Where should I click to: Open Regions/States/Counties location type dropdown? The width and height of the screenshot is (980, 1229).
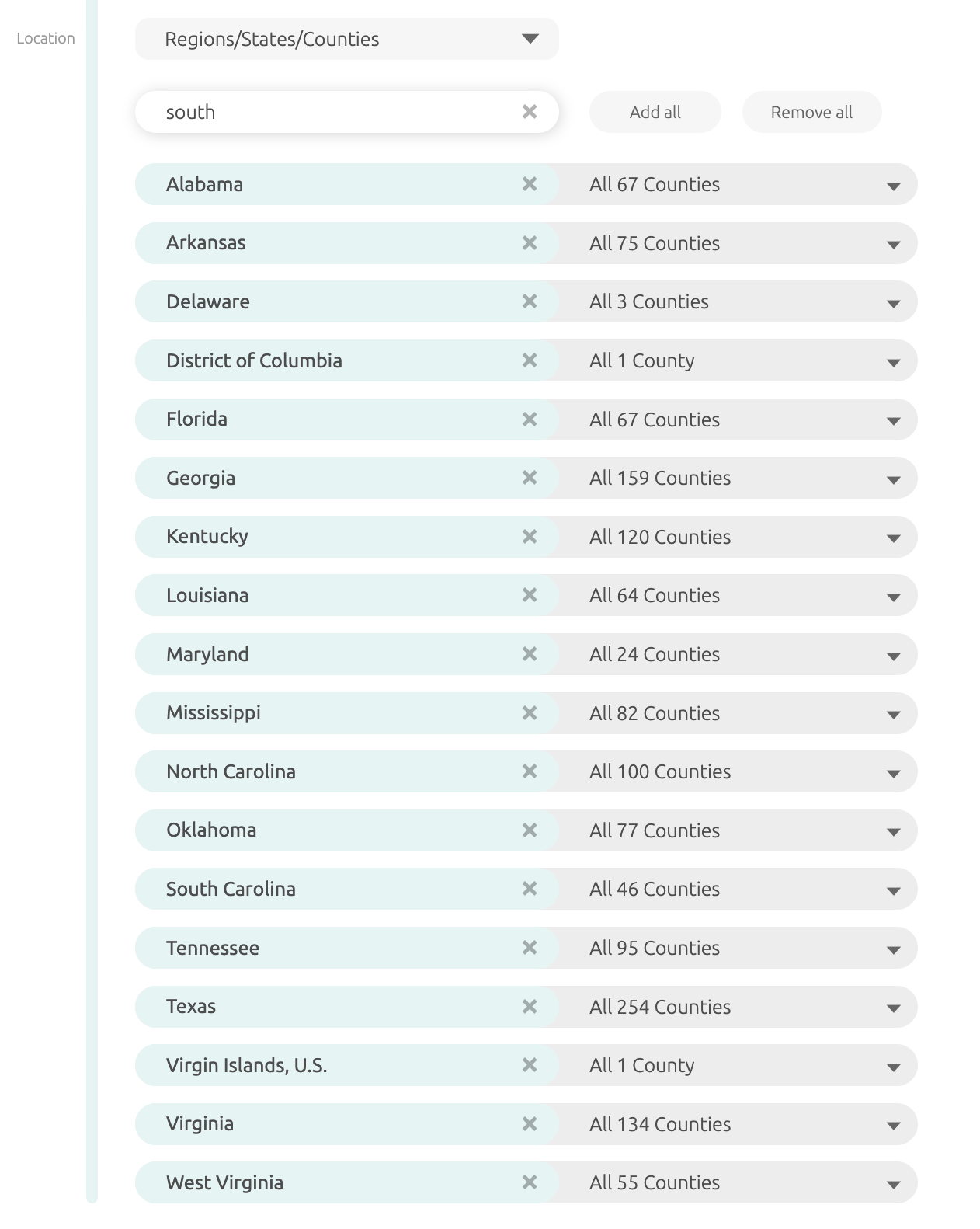coord(347,39)
